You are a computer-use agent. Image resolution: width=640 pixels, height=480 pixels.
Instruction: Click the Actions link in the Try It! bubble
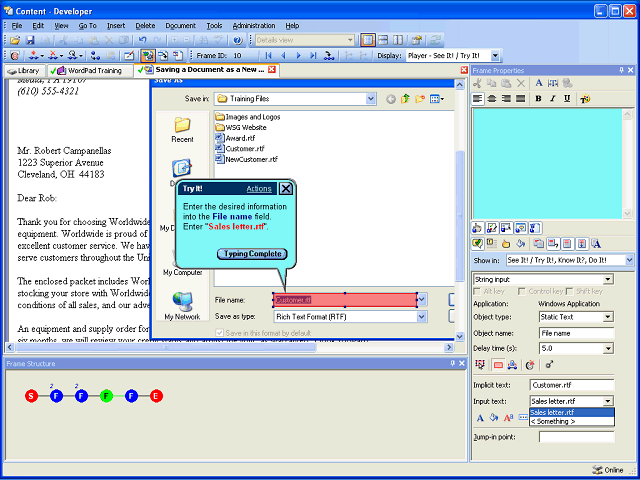(x=259, y=189)
